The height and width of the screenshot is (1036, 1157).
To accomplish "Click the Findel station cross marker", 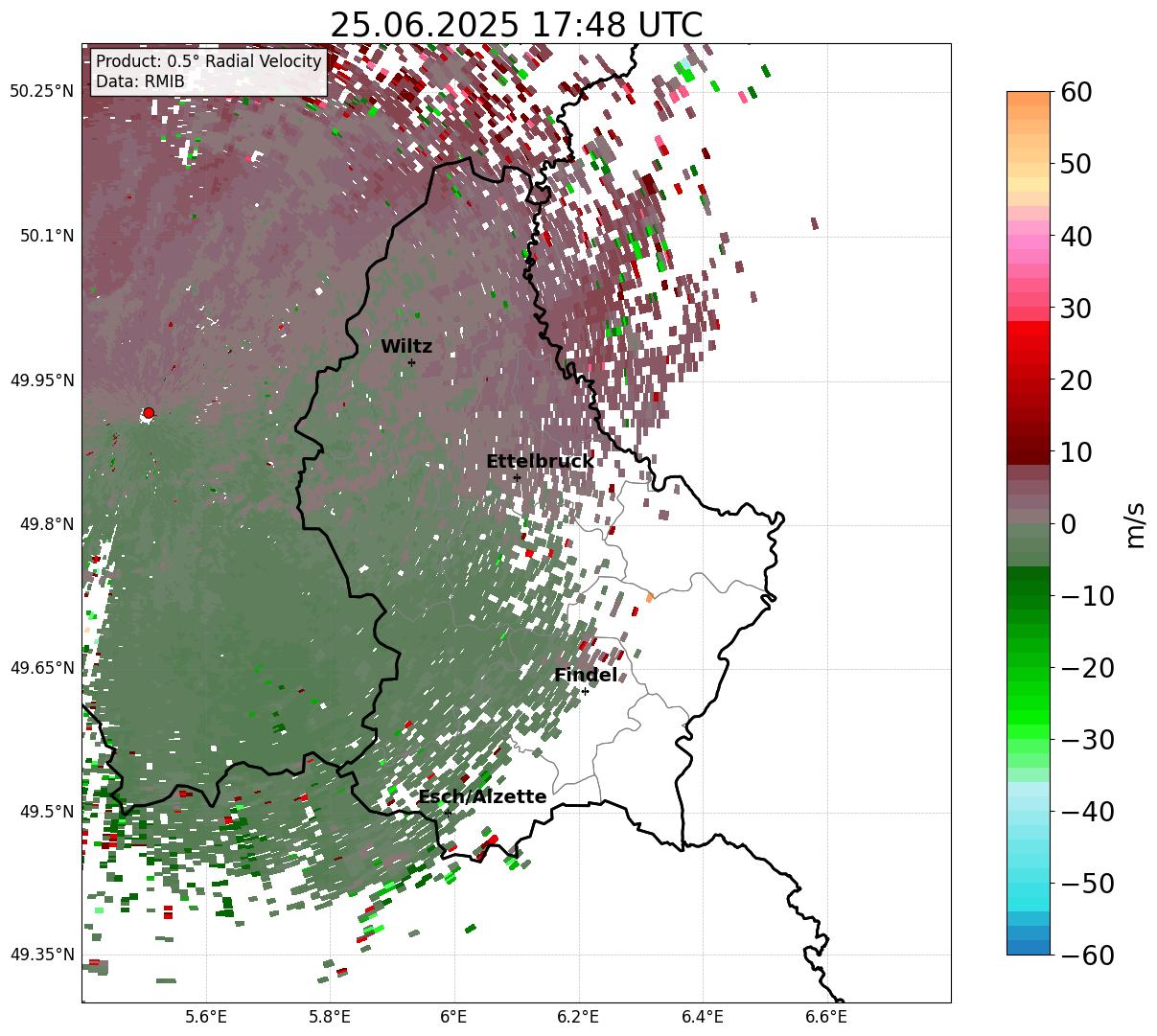I will click(x=585, y=691).
